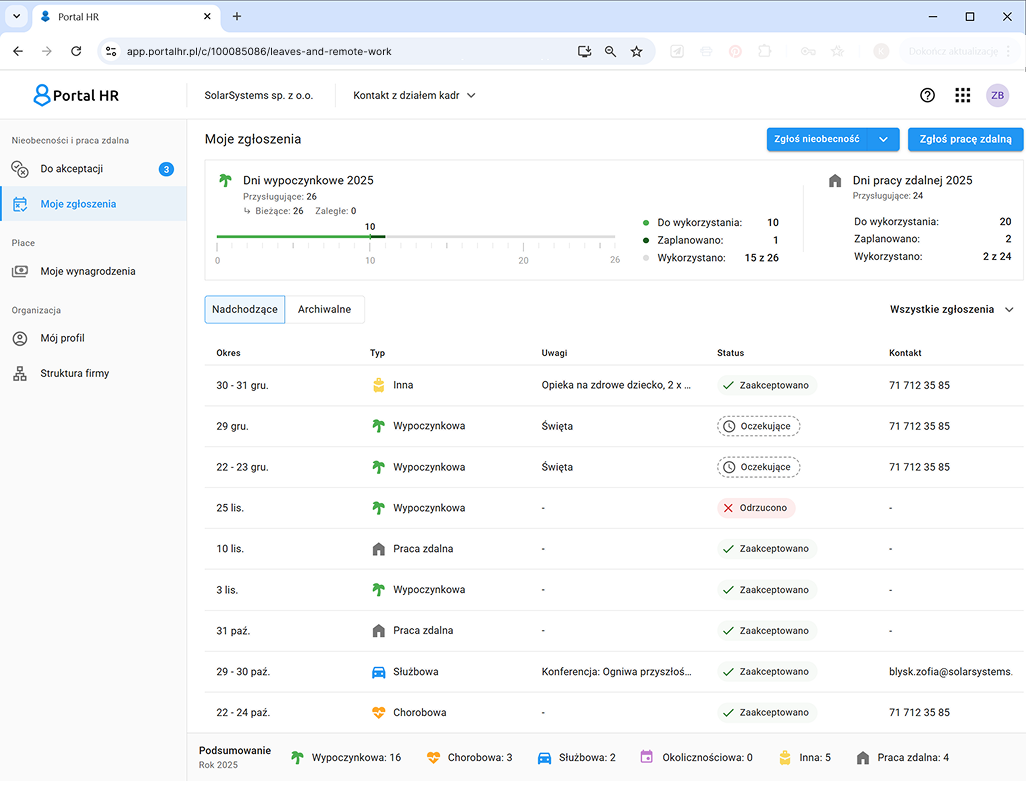Switch to the Archiwalne tab
Screen dimensions: 1028x800
coord(324,310)
